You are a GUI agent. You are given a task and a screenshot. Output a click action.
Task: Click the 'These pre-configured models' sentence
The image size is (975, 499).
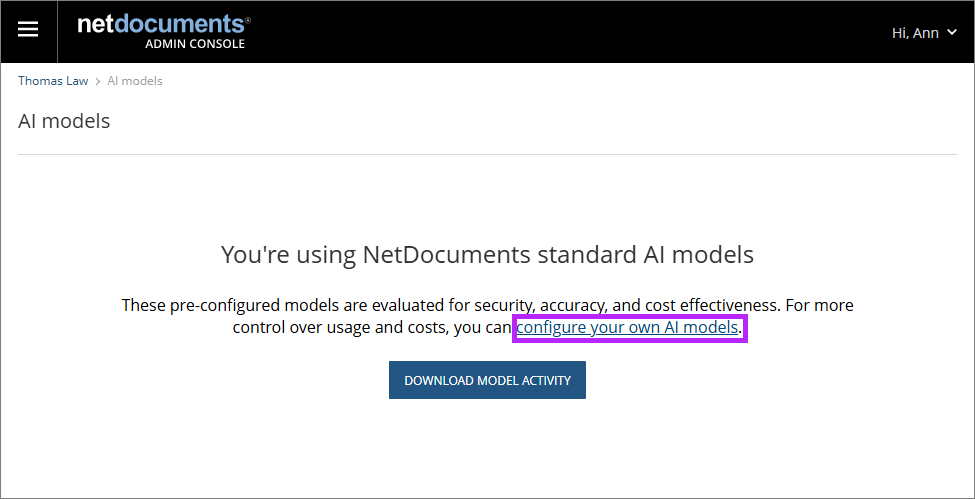click(x=300, y=305)
